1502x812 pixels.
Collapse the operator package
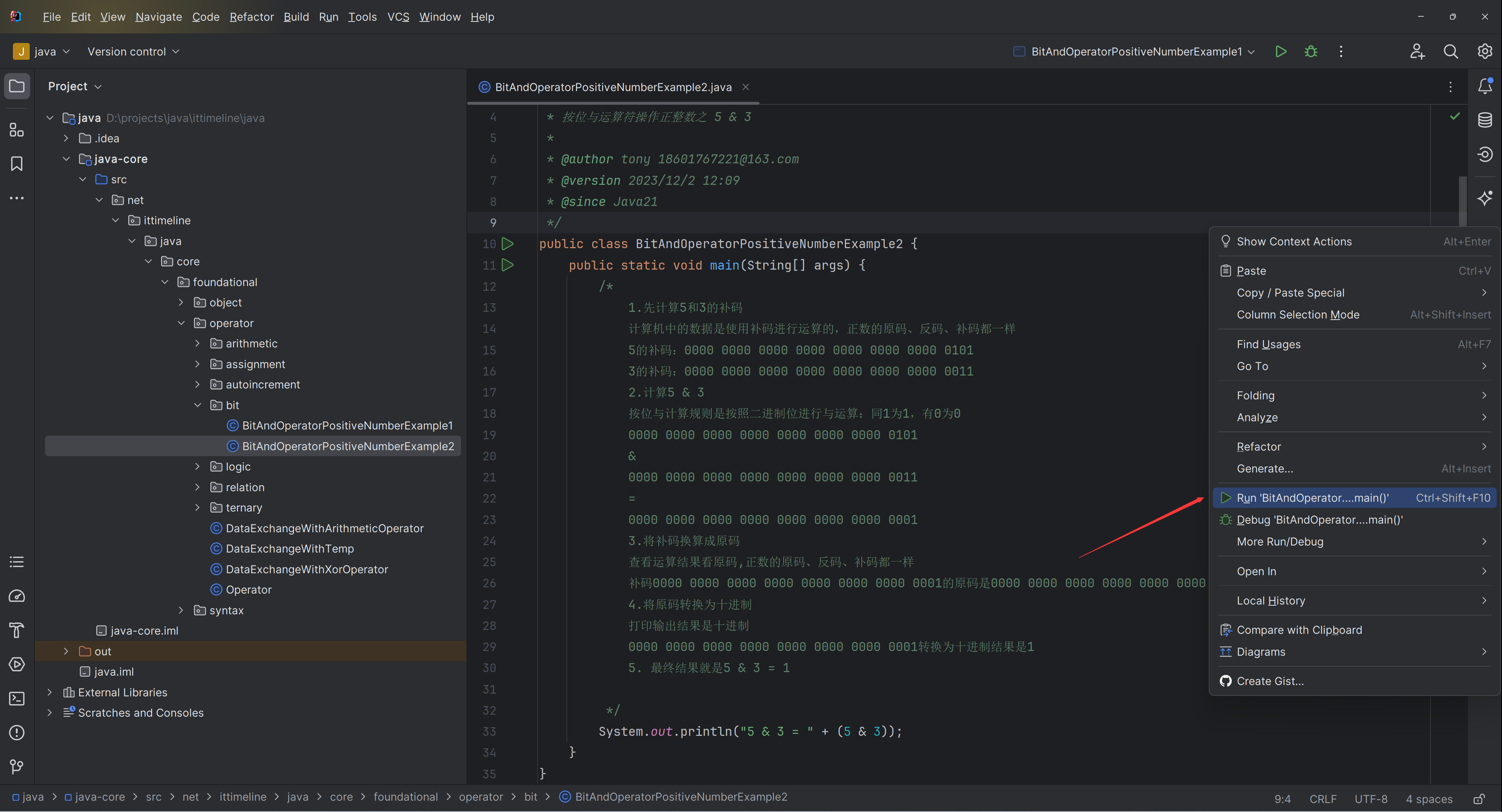click(x=181, y=323)
